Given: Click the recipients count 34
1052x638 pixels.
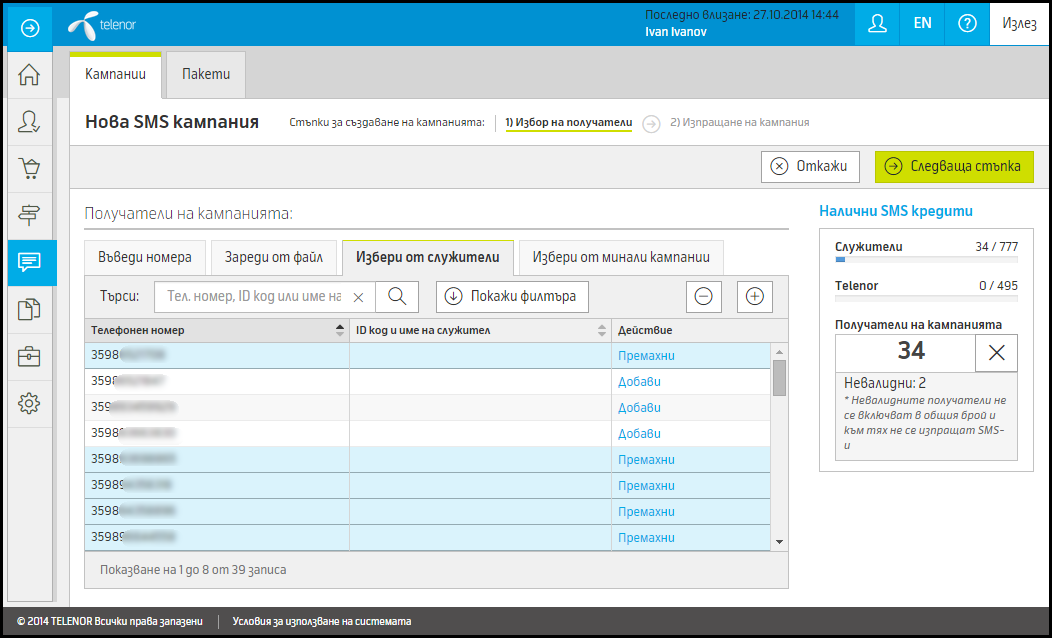Looking at the screenshot, I should pos(911,351).
